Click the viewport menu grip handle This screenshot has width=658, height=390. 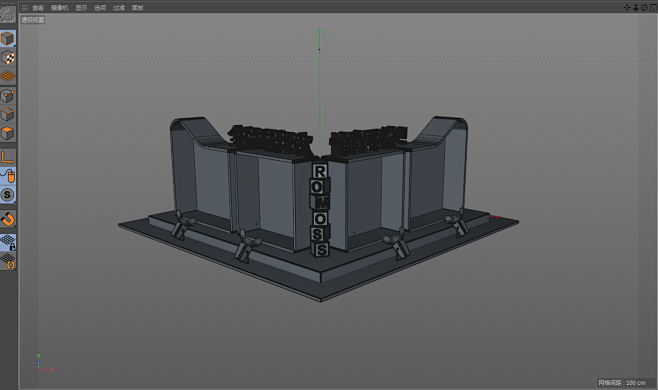tap(25, 8)
